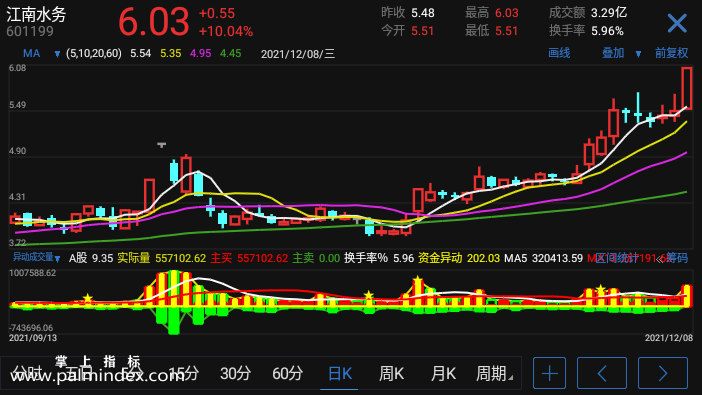Viewport: 702px width, 395px height.
Task: Select the 60分 chart tab
Action: 287,373
